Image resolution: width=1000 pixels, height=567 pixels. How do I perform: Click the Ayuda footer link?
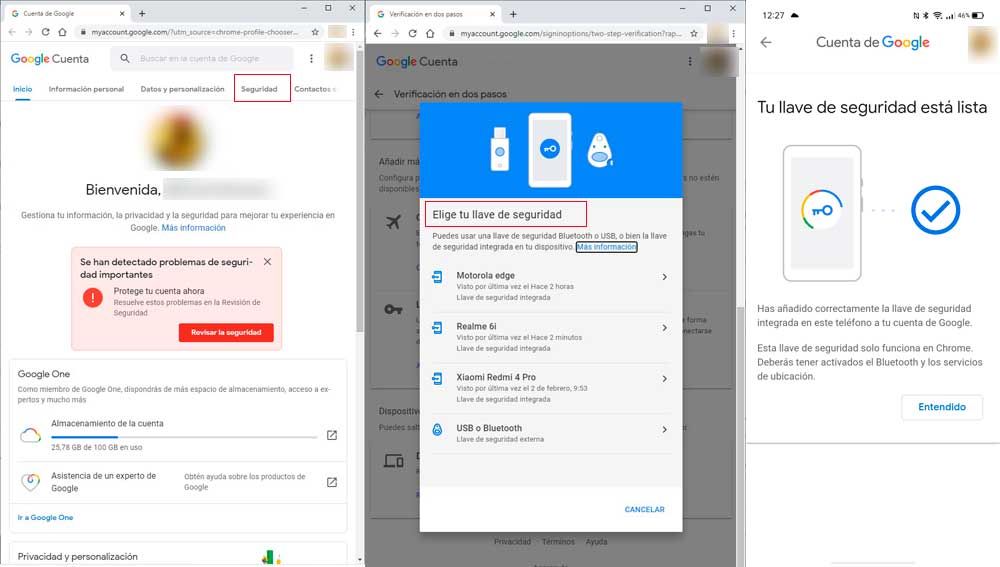(x=596, y=541)
